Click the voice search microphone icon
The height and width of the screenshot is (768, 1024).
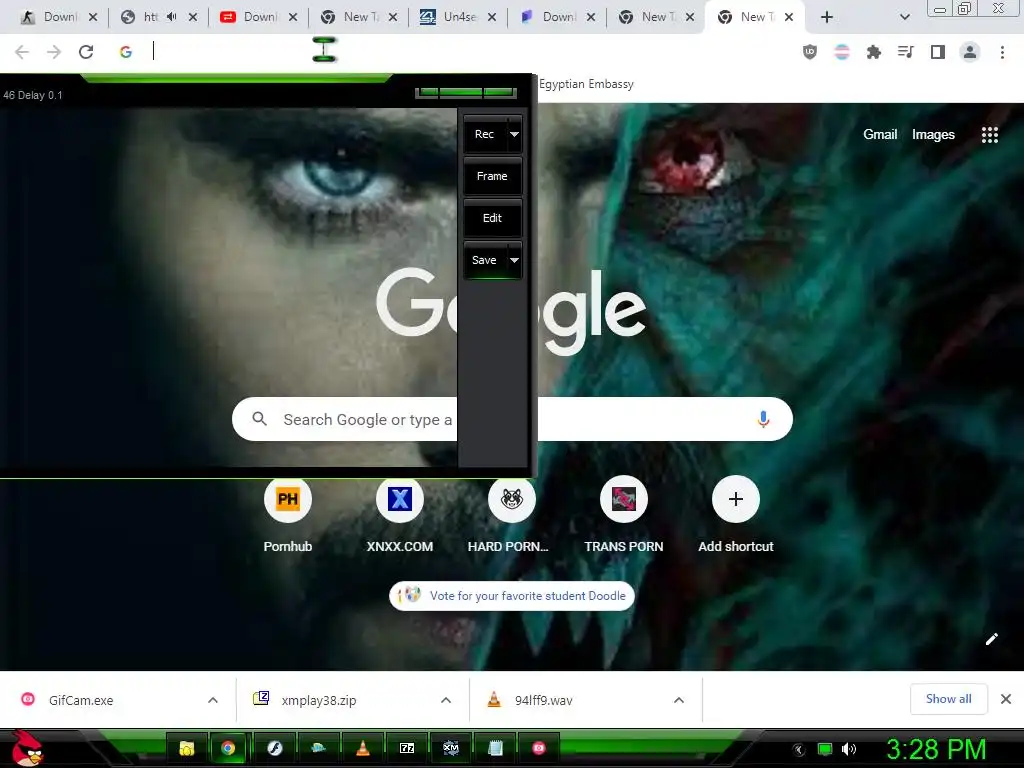(x=763, y=419)
